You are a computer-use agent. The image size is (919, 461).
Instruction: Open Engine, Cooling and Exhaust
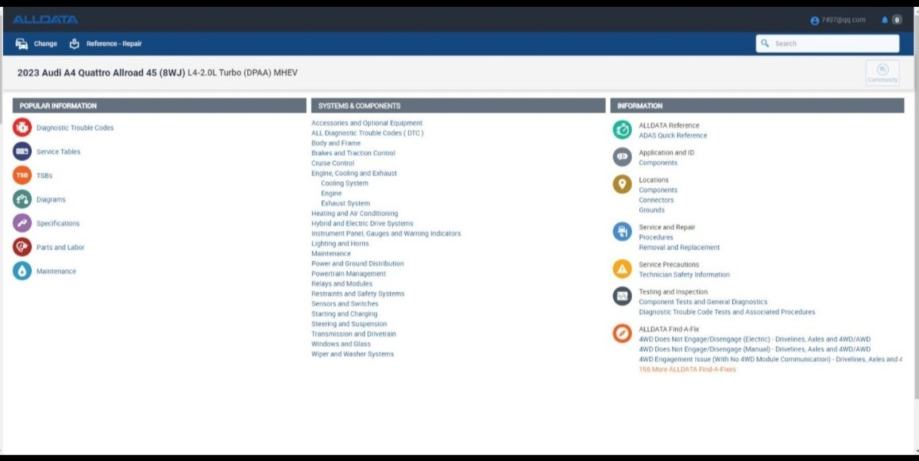click(354, 173)
